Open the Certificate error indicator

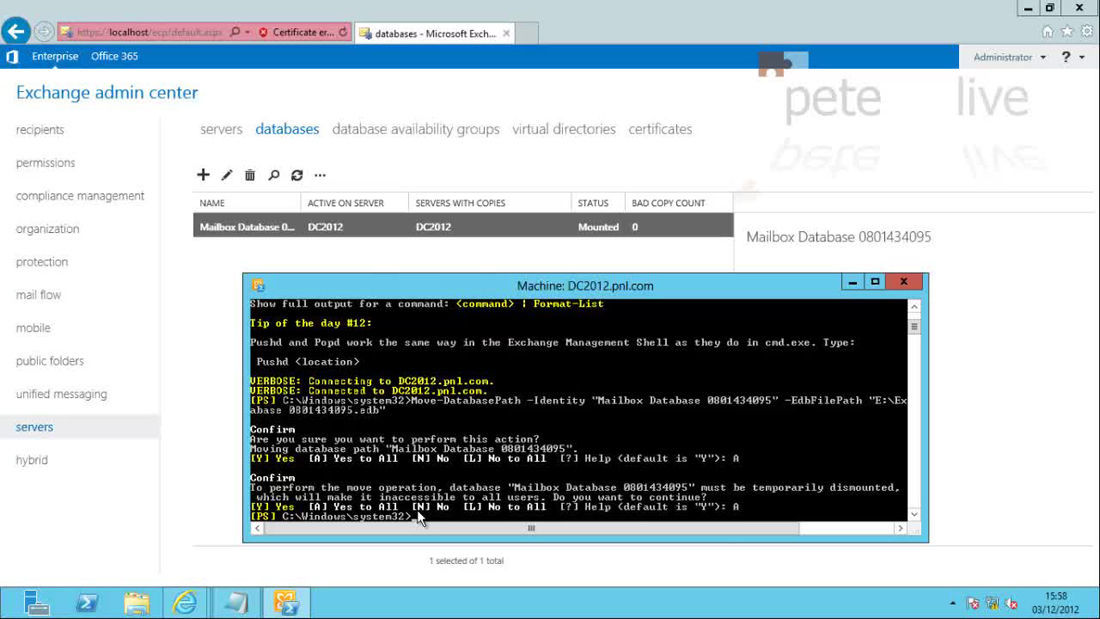(297, 32)
